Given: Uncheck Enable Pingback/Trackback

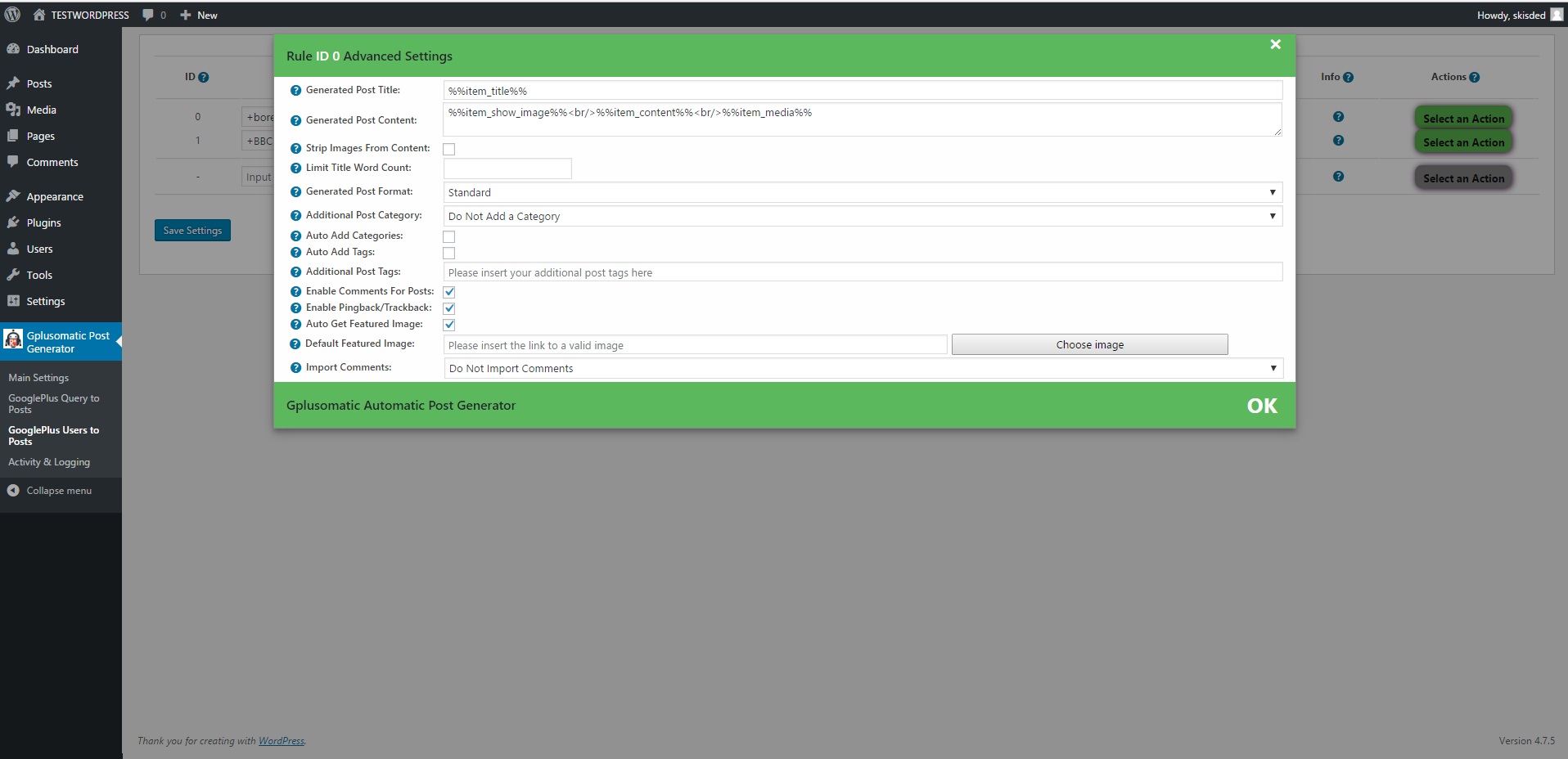Looking at the screenshot, I should point(448,308).
